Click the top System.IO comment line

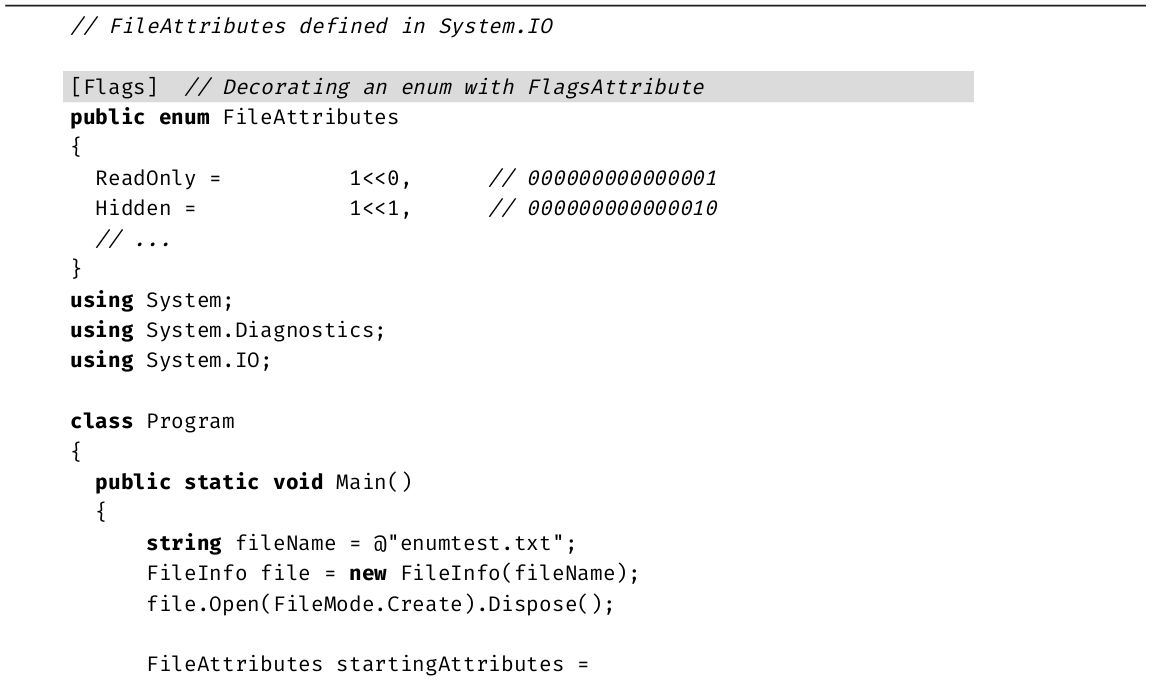pyautogui.click(x=311, y=27)
